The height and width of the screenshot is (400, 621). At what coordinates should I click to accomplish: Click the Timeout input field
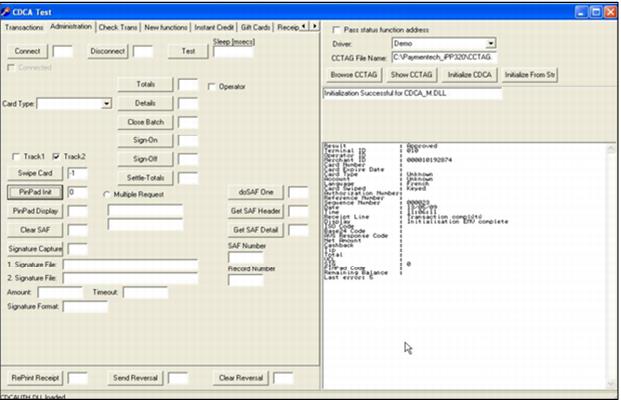(x=145, y=293)
